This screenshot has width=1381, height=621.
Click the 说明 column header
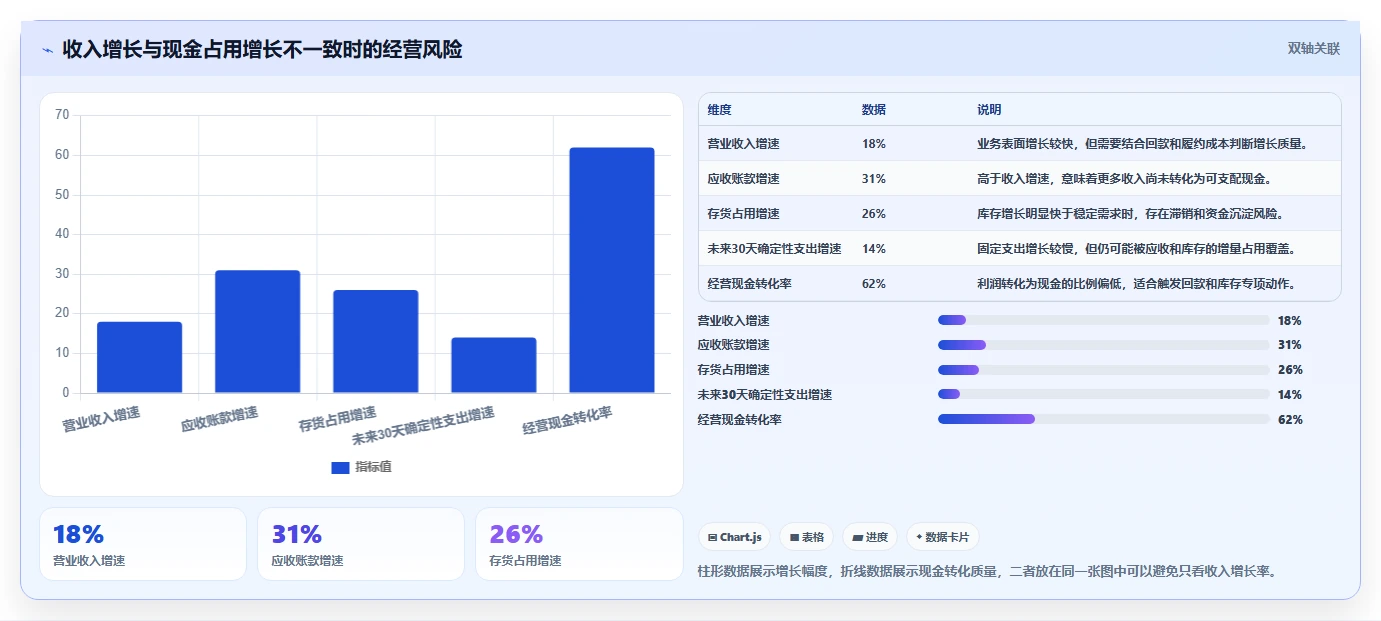coord(989,110)
